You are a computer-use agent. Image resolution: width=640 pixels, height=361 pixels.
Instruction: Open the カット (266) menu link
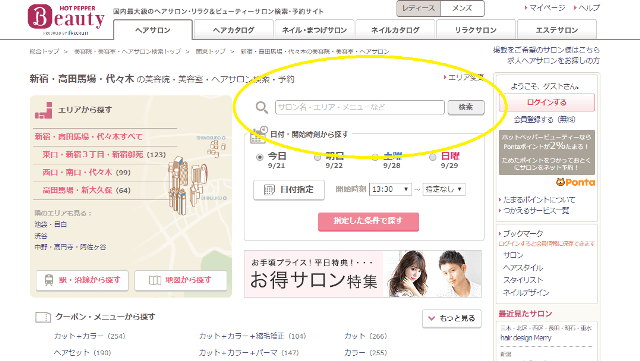(365, 336)
